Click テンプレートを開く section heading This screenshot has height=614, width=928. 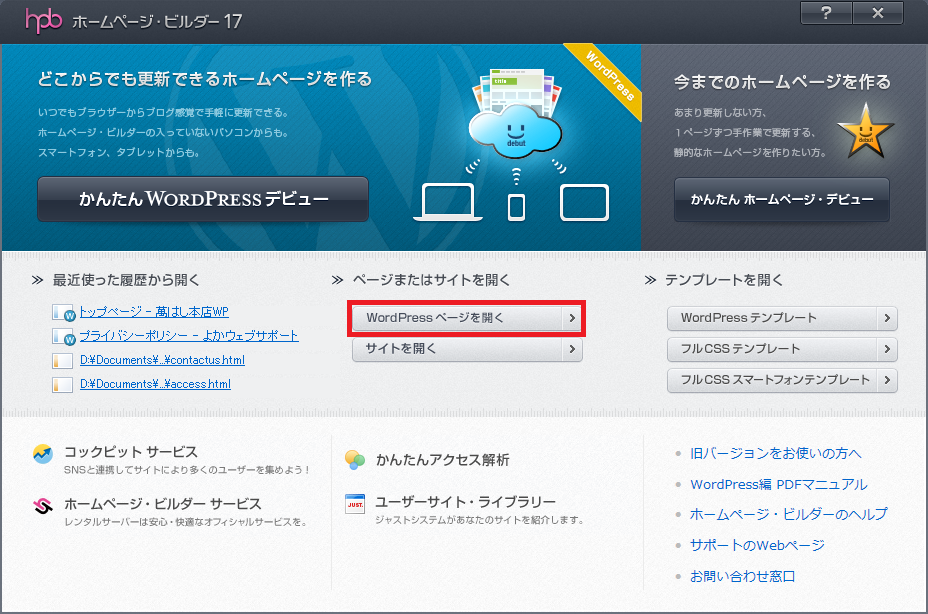click(x=724, y=280)
